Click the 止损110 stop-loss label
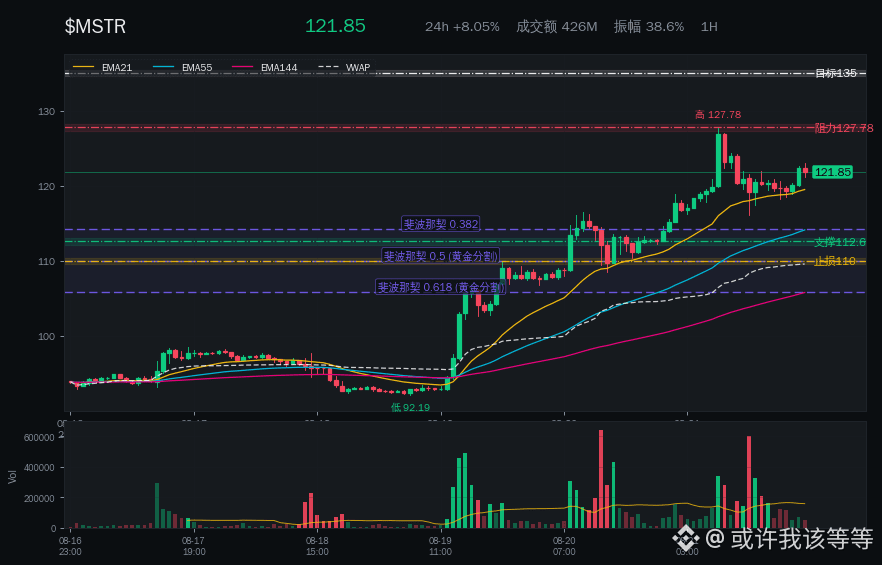Image resolution: width=882 pixels, height=565 pixels. click(835, 261)
